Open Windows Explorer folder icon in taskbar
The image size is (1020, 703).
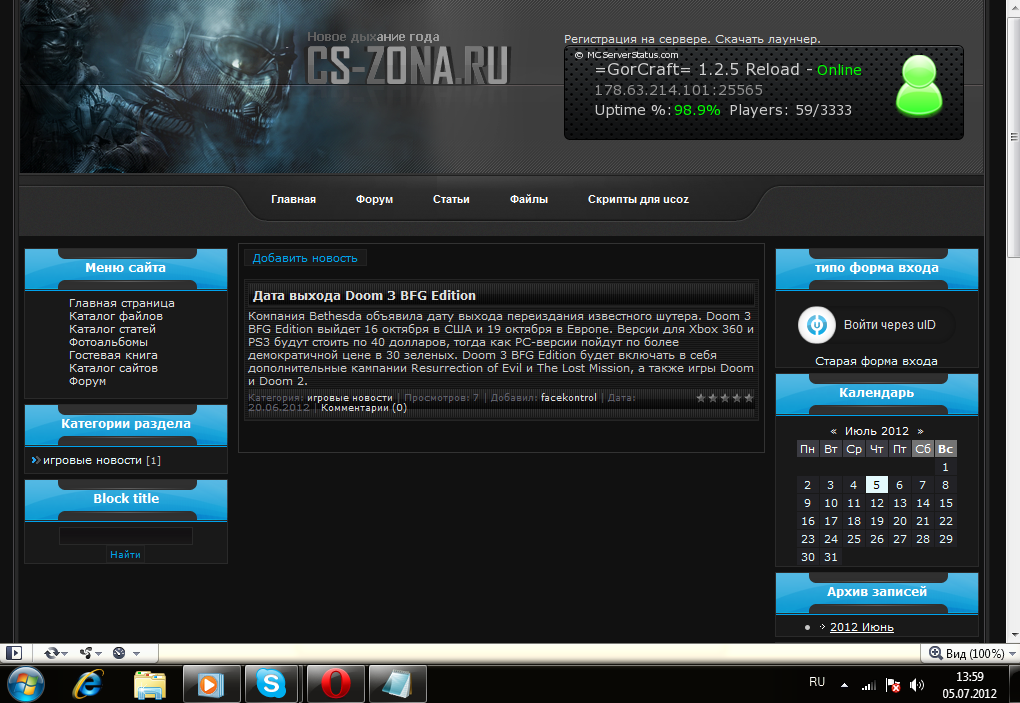[150, 685]
